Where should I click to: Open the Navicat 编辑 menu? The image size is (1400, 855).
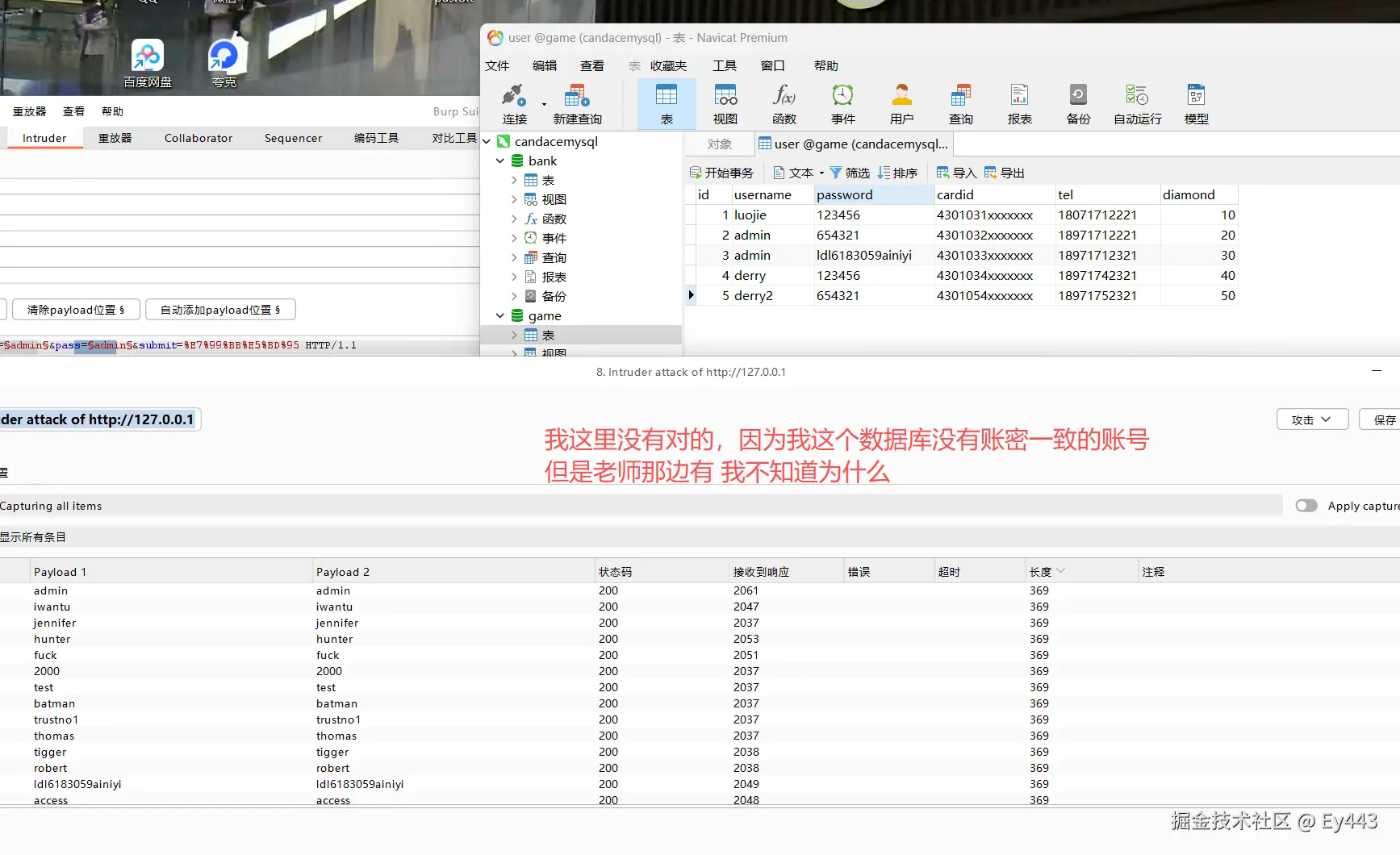coord(545,66)
